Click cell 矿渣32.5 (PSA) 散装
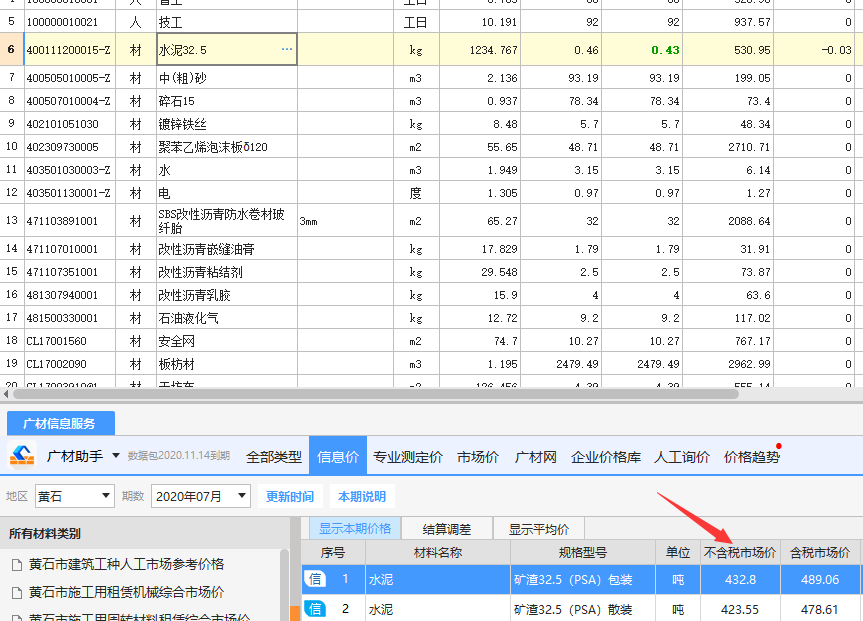 pos(583,609)
